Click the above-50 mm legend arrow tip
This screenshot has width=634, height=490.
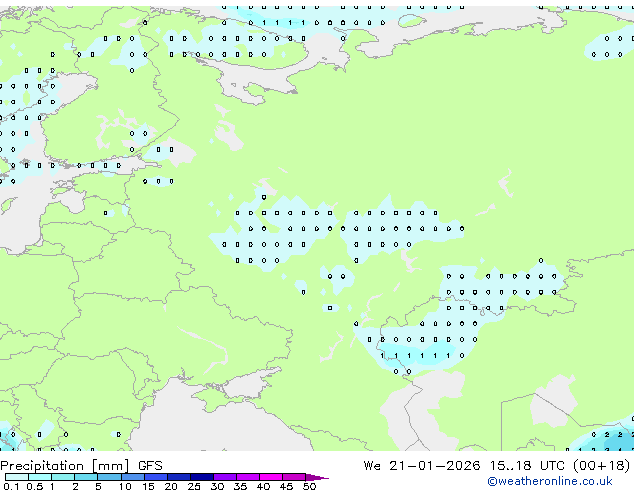[x=317, y=477]
